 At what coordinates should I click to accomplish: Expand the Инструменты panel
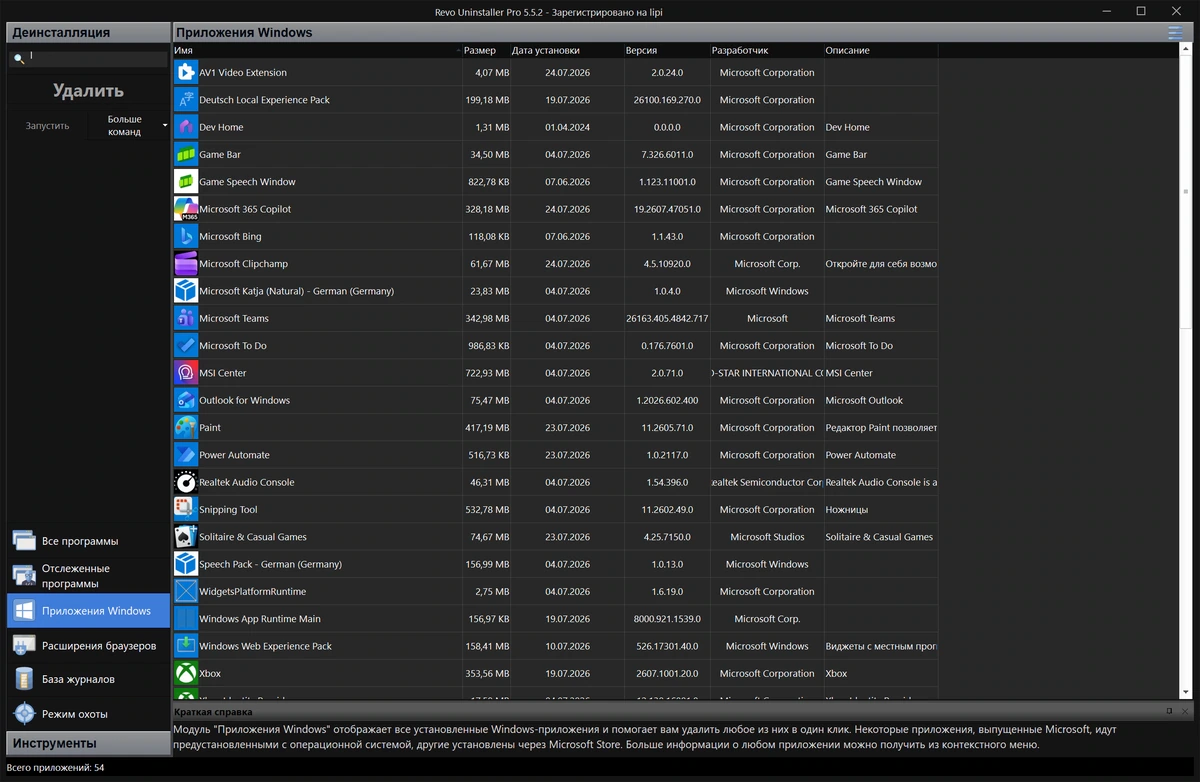coord(89,743)
